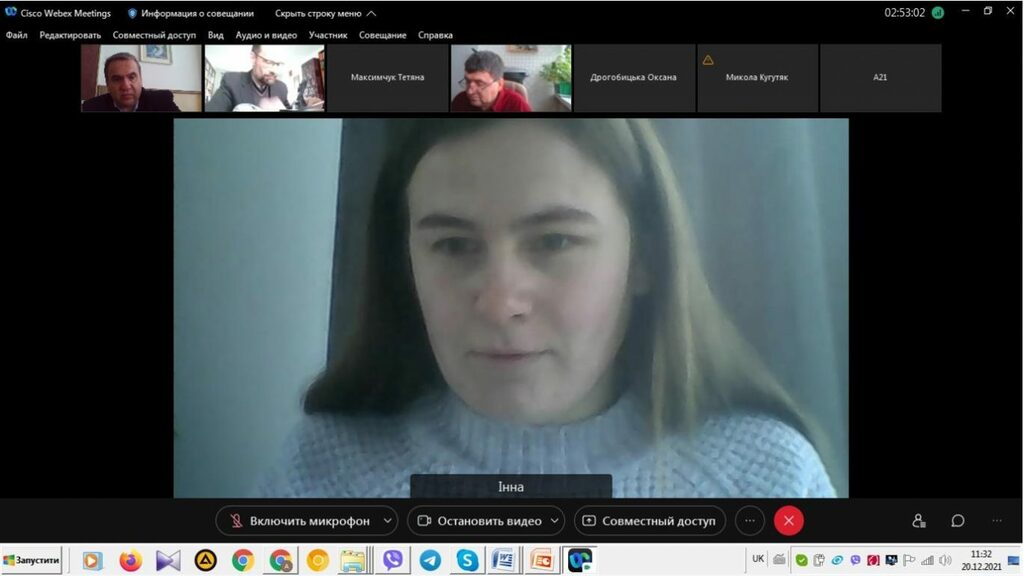Click the panel options ellipsis at far right
The height and width of the screenshot is (576, 1024).
point(996,521)
